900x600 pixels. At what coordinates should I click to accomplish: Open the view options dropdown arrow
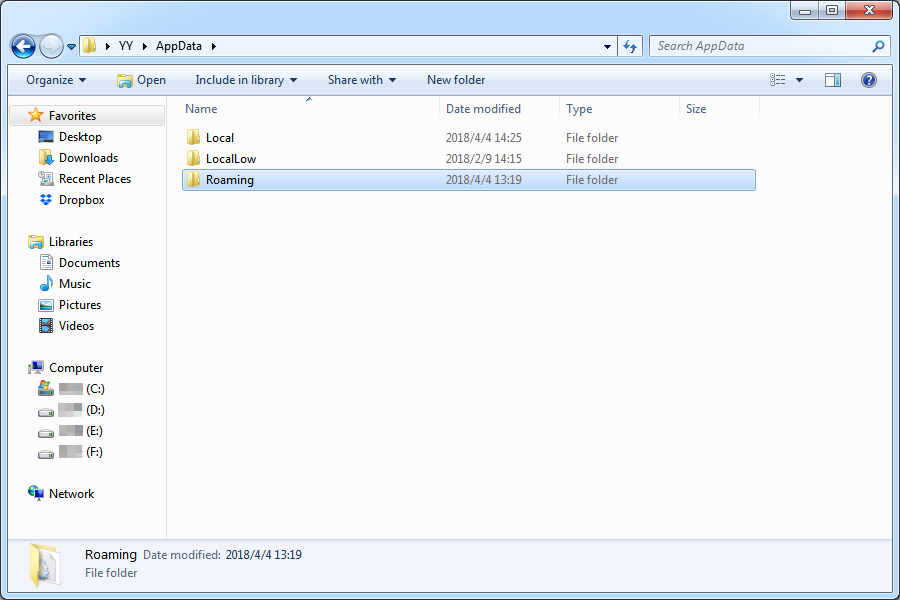pos(799,80)
